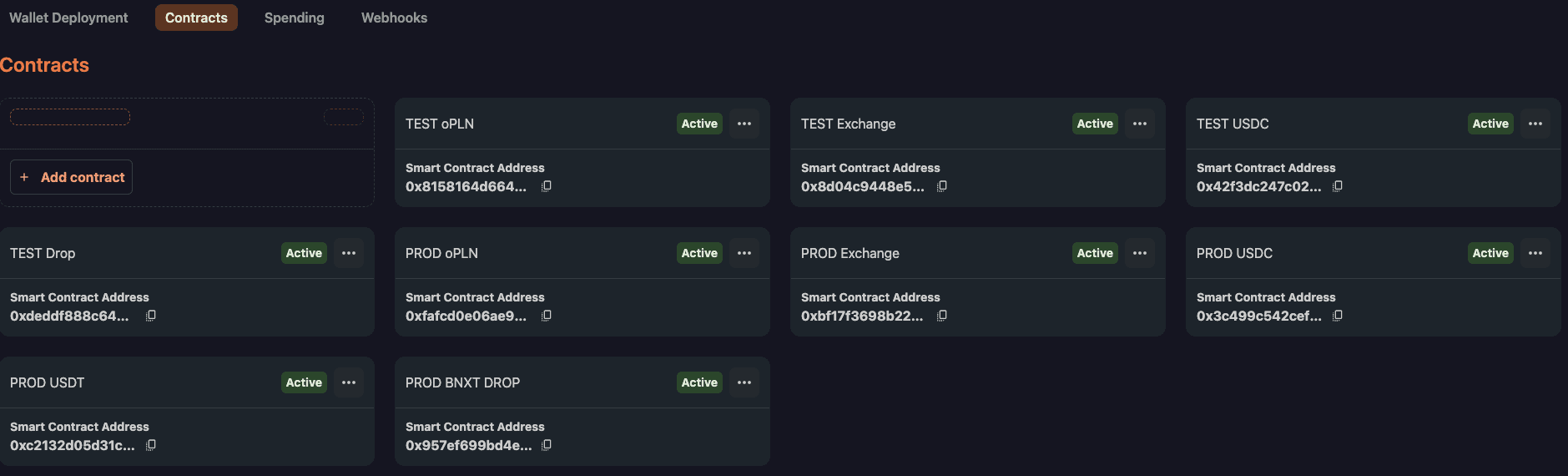Open the PROD BNXT DROP options menu
1568x476 pixels.
(x=744, y=382)
